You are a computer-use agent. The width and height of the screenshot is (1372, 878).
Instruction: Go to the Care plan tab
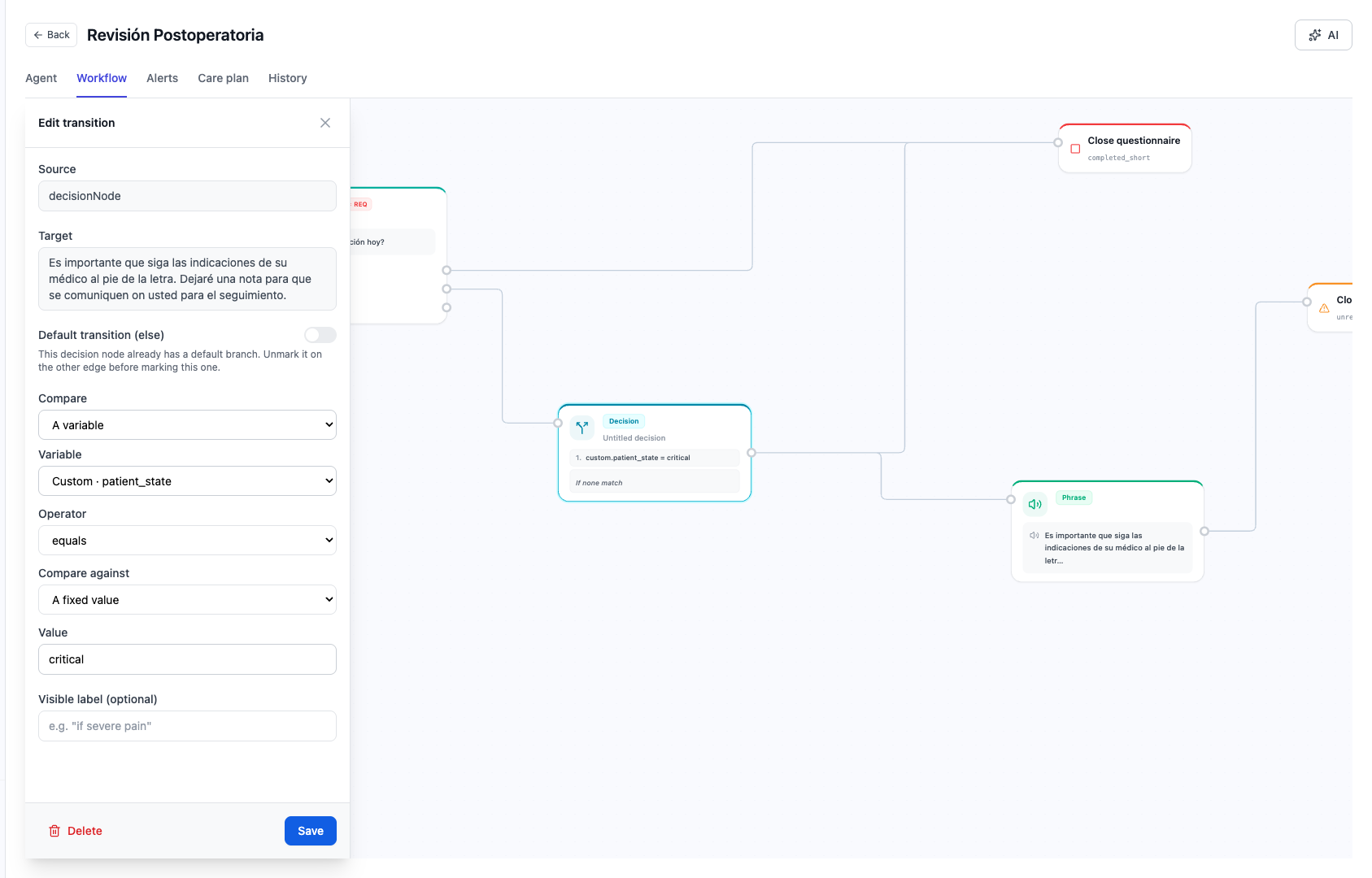coord(223,78)
